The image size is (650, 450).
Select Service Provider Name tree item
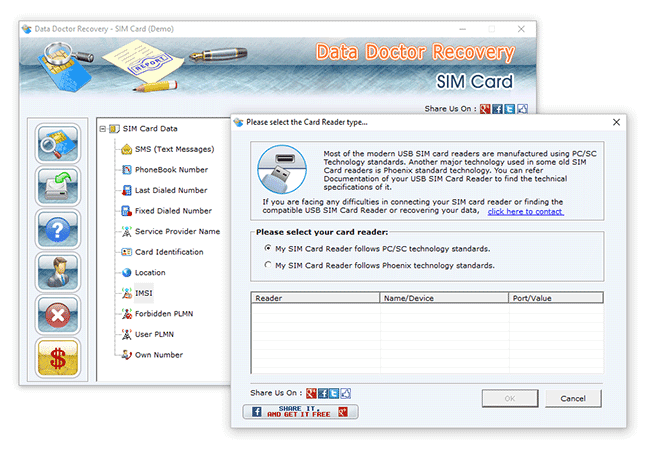click(x=177, y=231)
